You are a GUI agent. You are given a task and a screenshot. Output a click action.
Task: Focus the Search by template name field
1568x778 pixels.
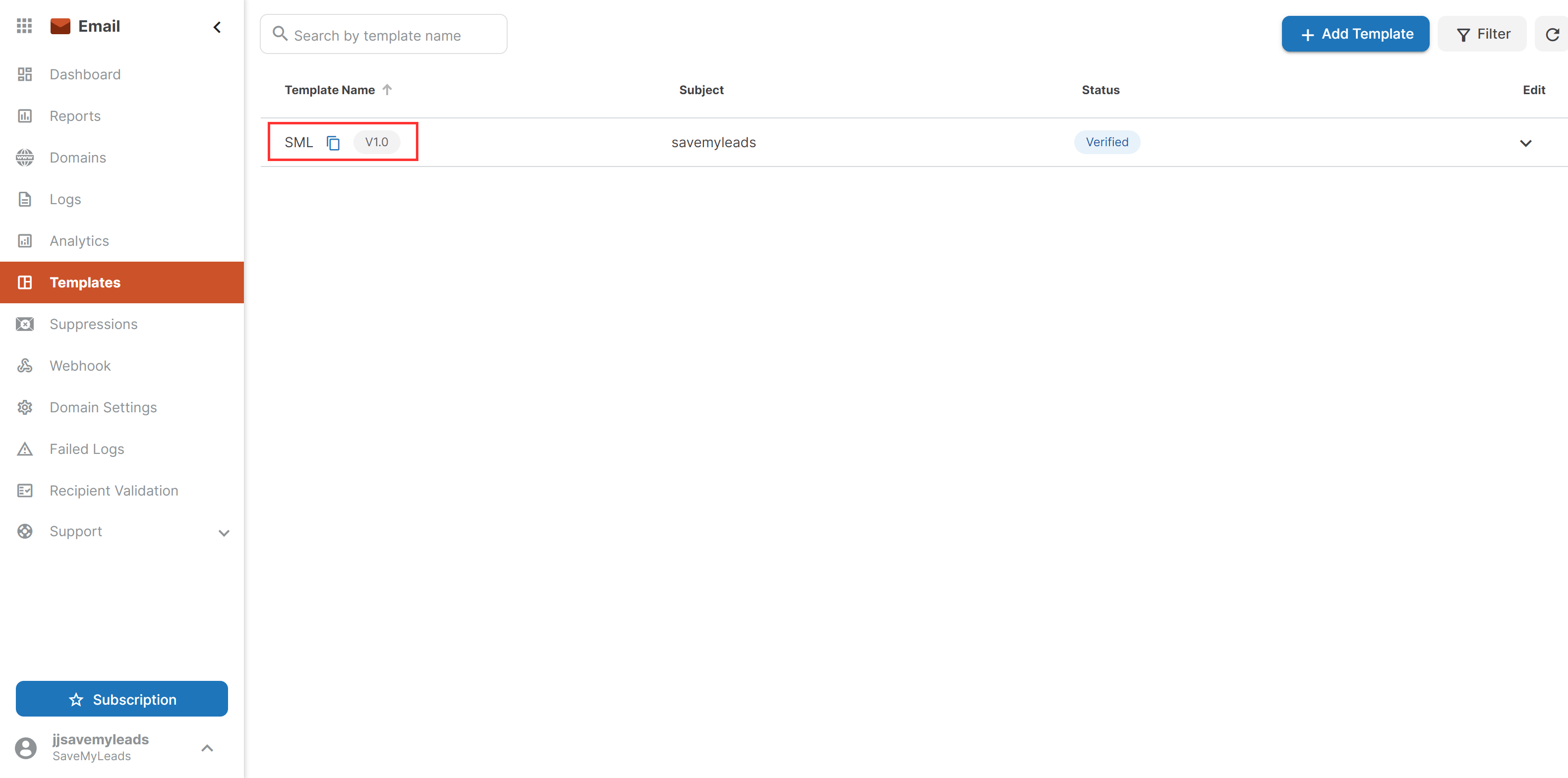[384, 35]
